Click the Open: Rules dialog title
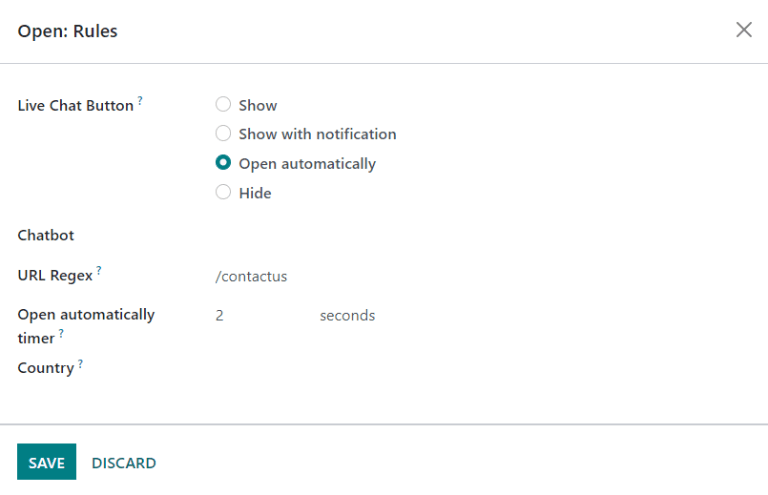This screenshot has height=495, width=768. [67, 31]
